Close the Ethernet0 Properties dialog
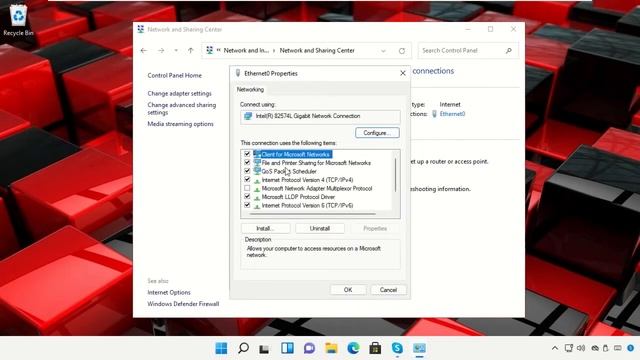640x360 pixels. tap(403, 73)
